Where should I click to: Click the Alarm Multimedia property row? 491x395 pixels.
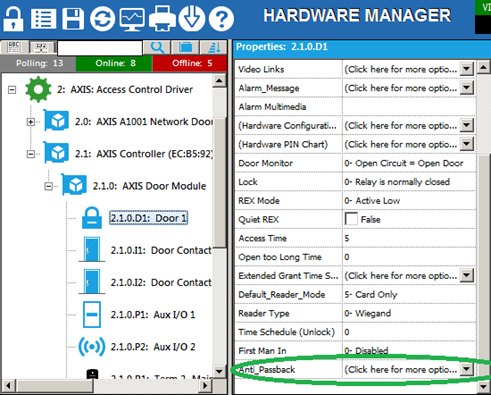[355, 107]
